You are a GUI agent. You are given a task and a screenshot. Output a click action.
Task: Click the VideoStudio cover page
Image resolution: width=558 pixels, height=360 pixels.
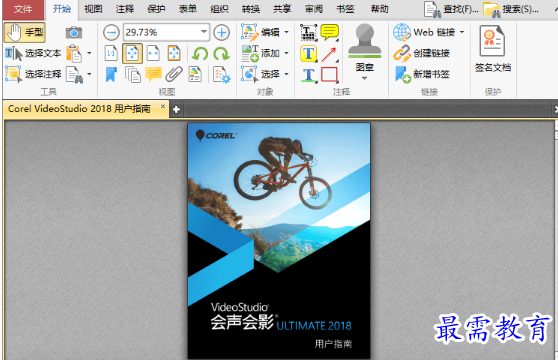pos(279,241)
